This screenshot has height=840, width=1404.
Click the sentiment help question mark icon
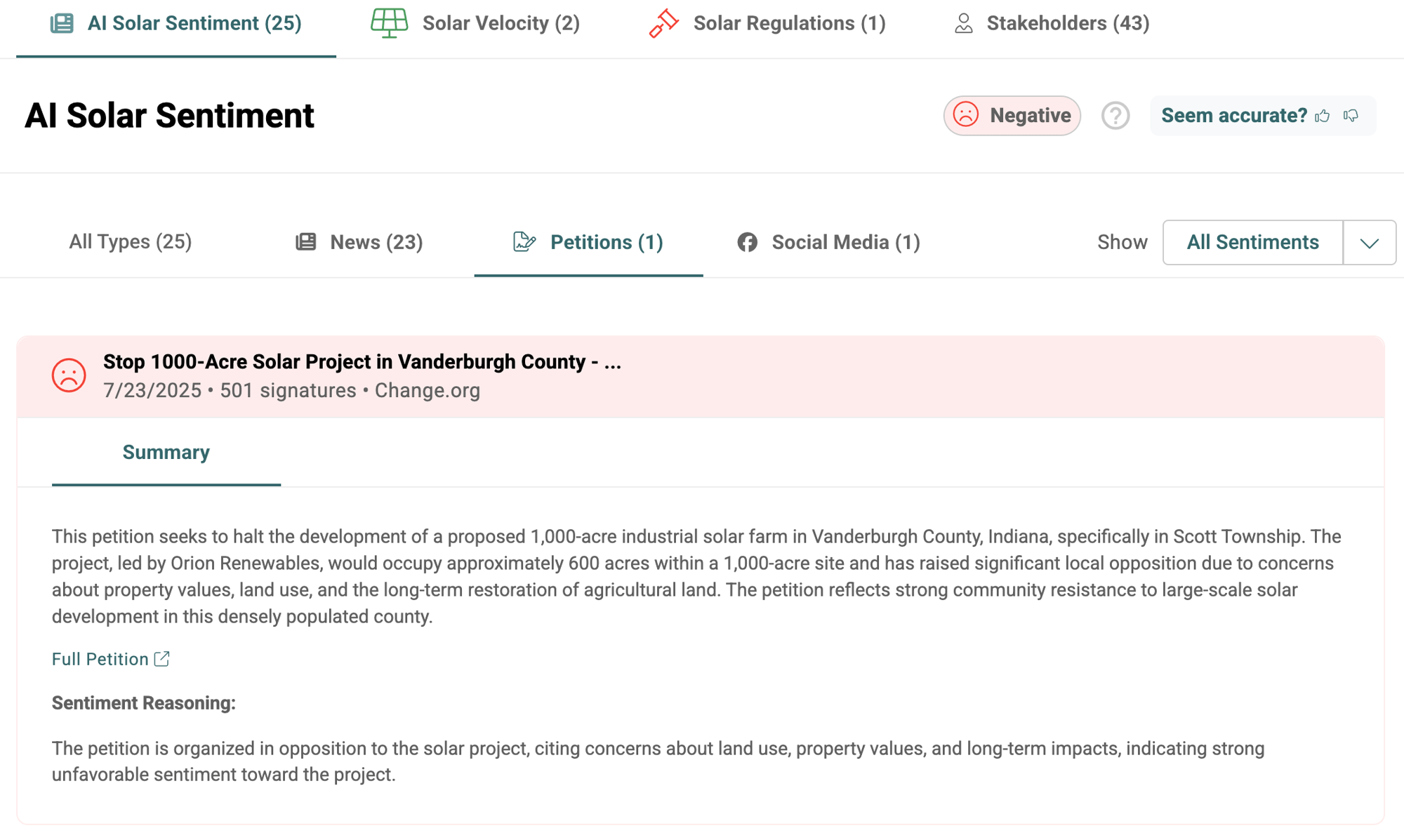pyautogui.click(x=1115, y=115)
